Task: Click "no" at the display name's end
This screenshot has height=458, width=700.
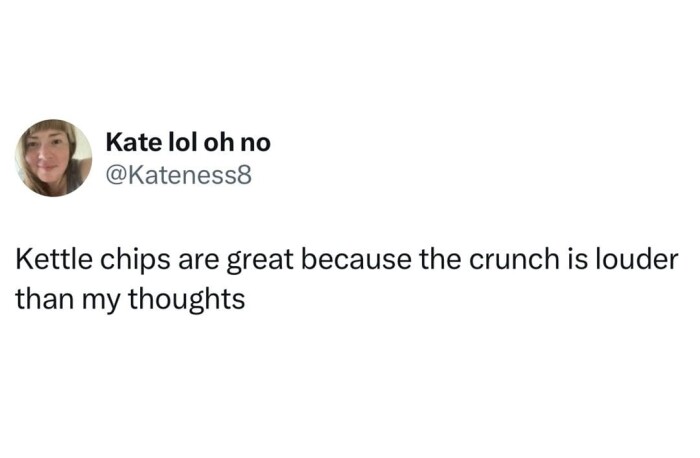Action: [257, 143]
